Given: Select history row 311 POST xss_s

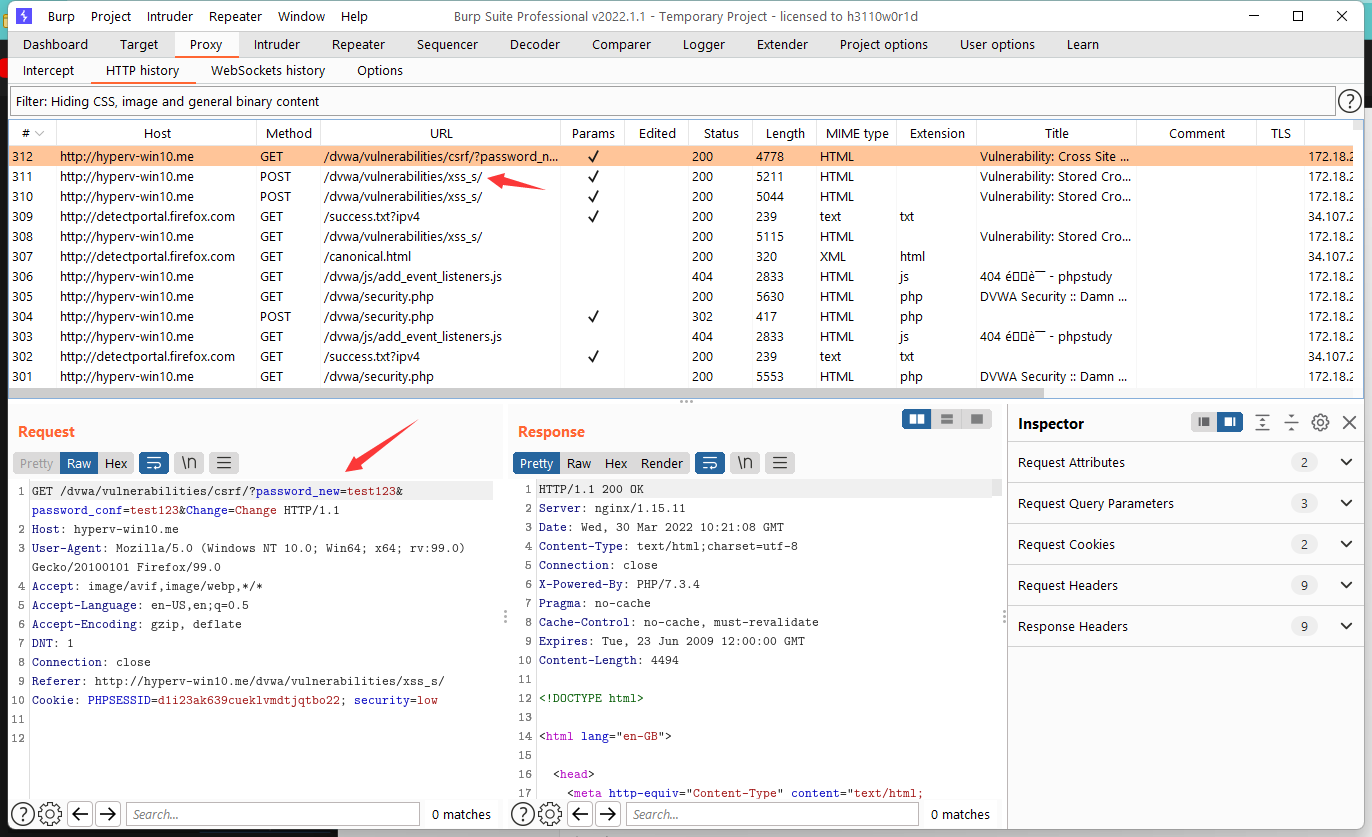Looking at the screenshot, I should click(x=680, y=176).
